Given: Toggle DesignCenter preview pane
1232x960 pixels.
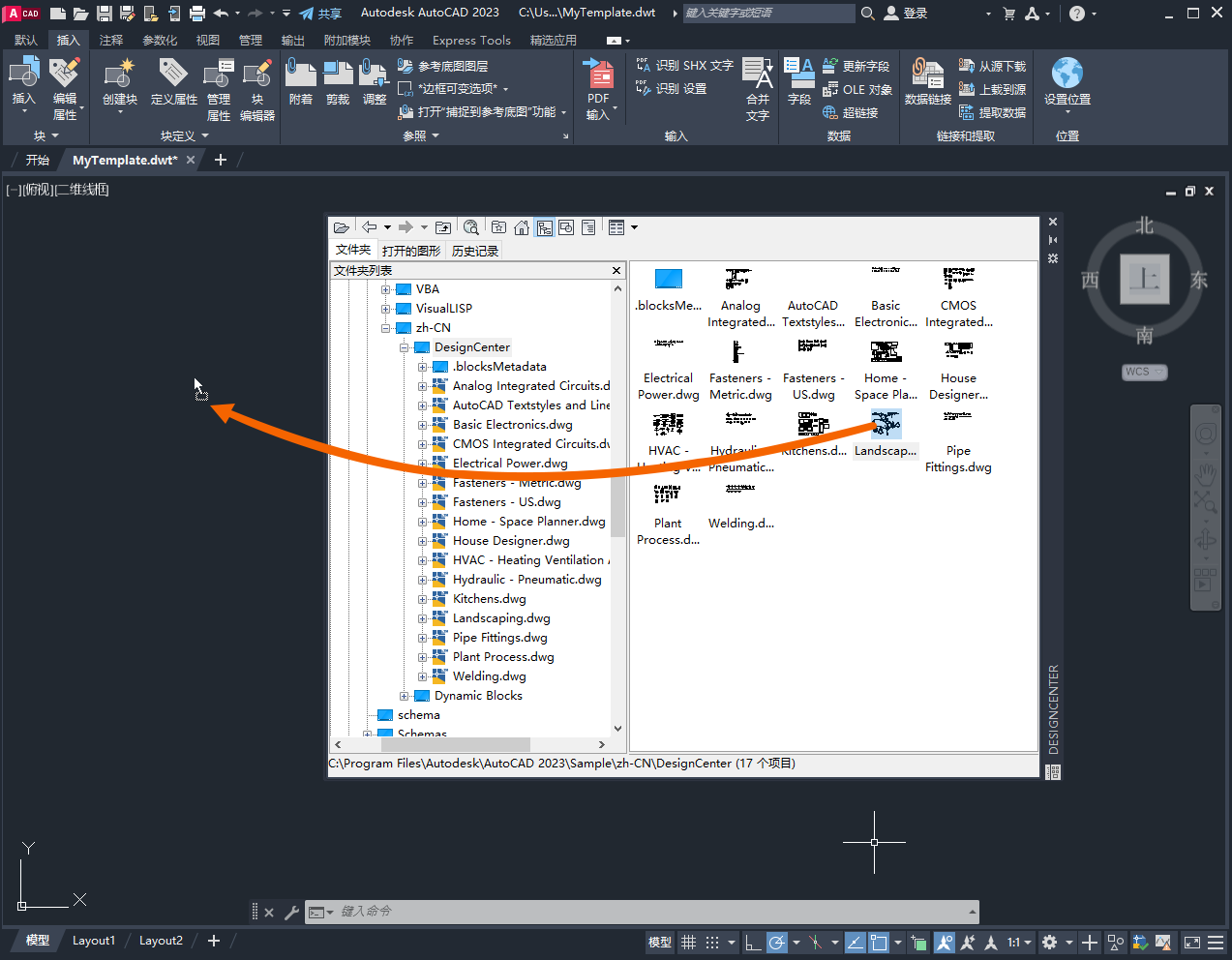Looking at the screenshot, I should point(566,227).
